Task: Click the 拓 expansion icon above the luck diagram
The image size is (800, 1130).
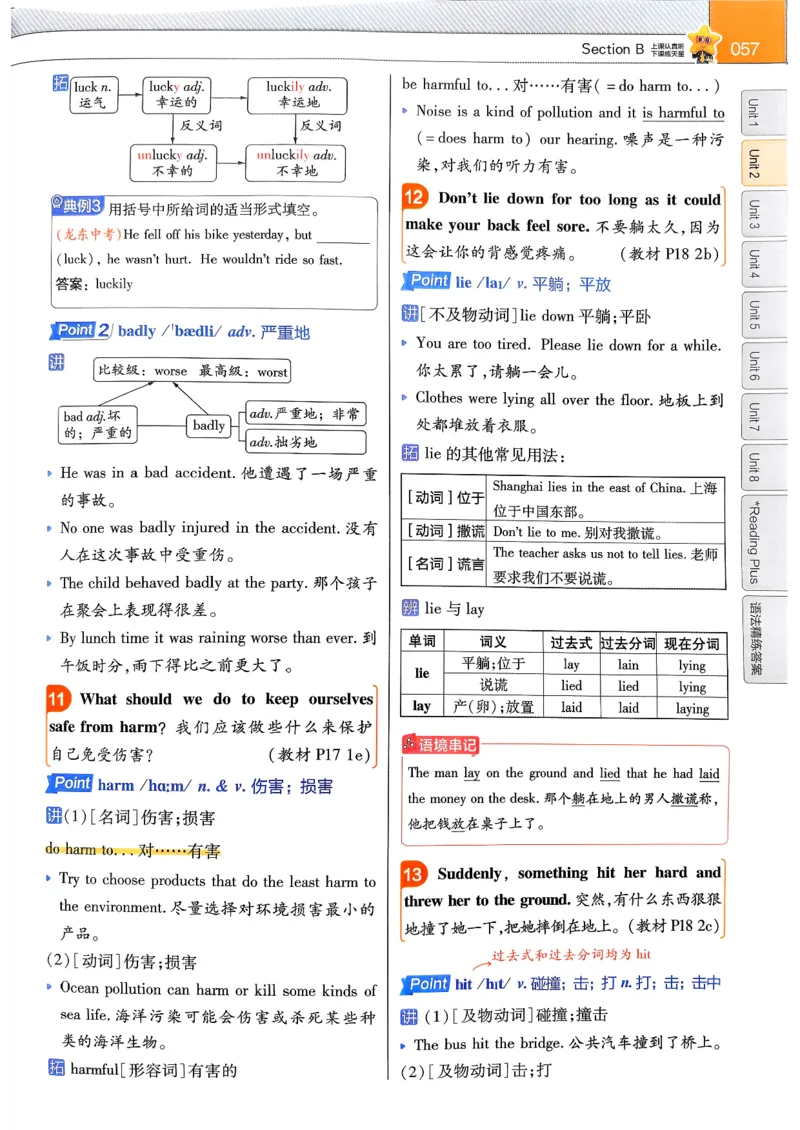Action: (x=57, y=82)
